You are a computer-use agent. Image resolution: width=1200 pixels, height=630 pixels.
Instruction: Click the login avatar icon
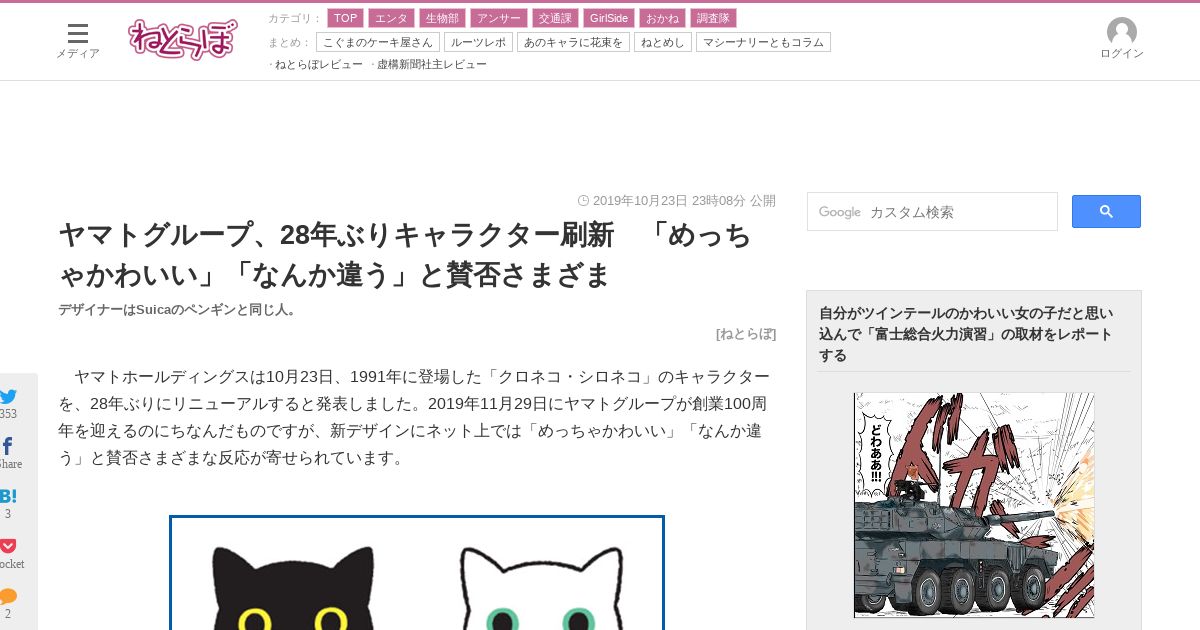[1122, 32]
